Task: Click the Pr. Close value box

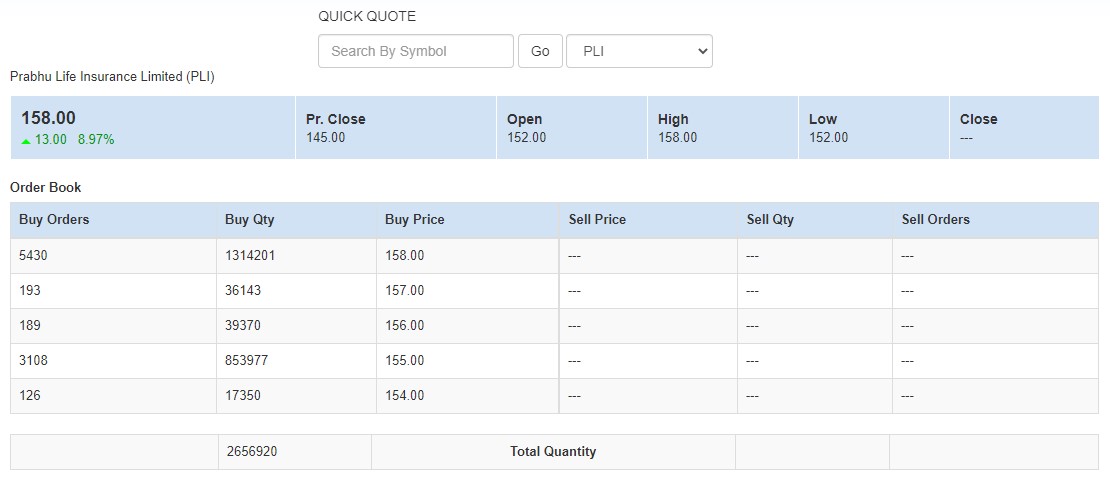Action: pyautogui.click(x=395, y=128)
